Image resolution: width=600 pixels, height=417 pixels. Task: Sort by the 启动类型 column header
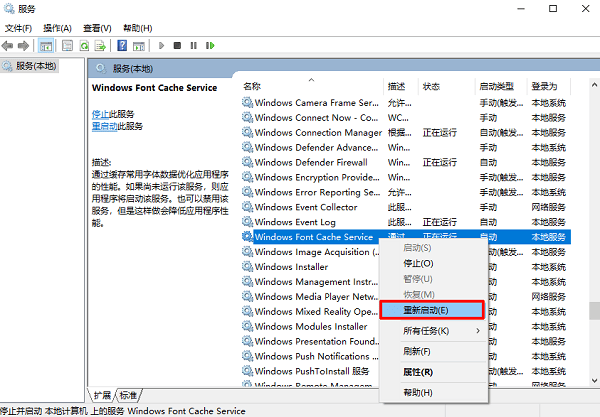[501, 86]
